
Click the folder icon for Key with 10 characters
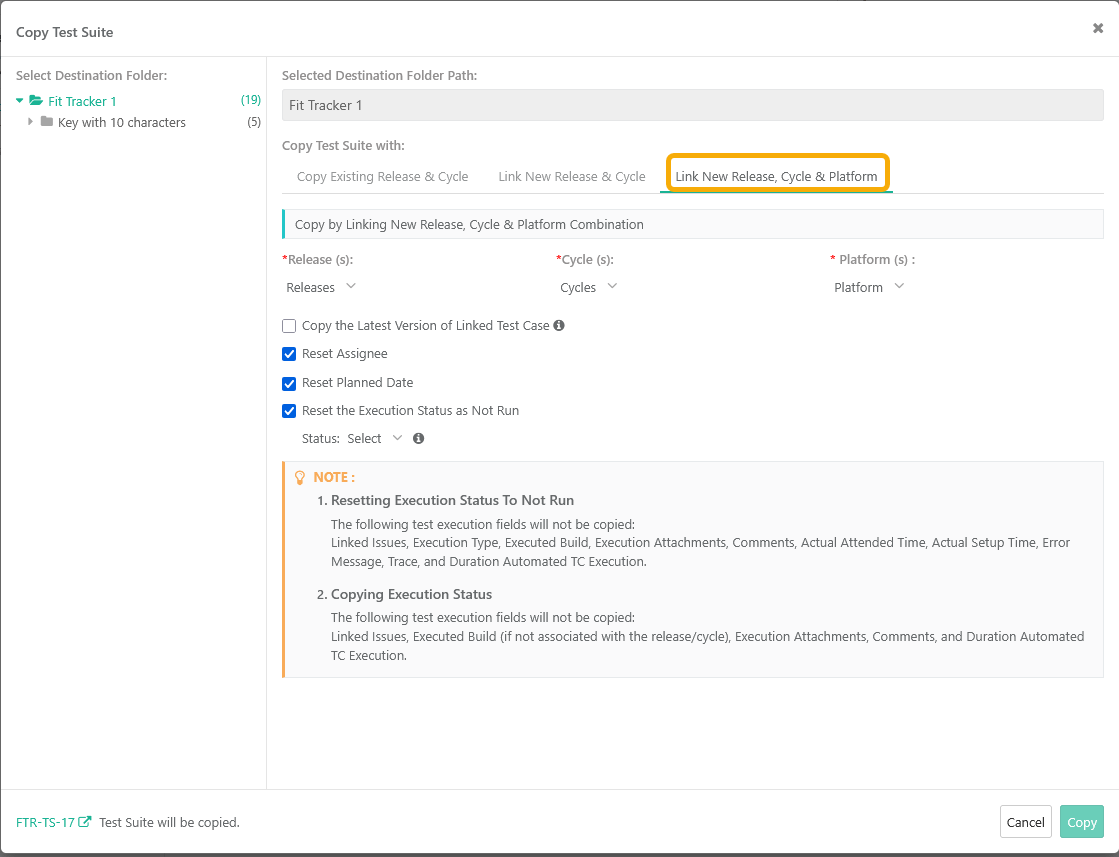click(x=47, y=122)
